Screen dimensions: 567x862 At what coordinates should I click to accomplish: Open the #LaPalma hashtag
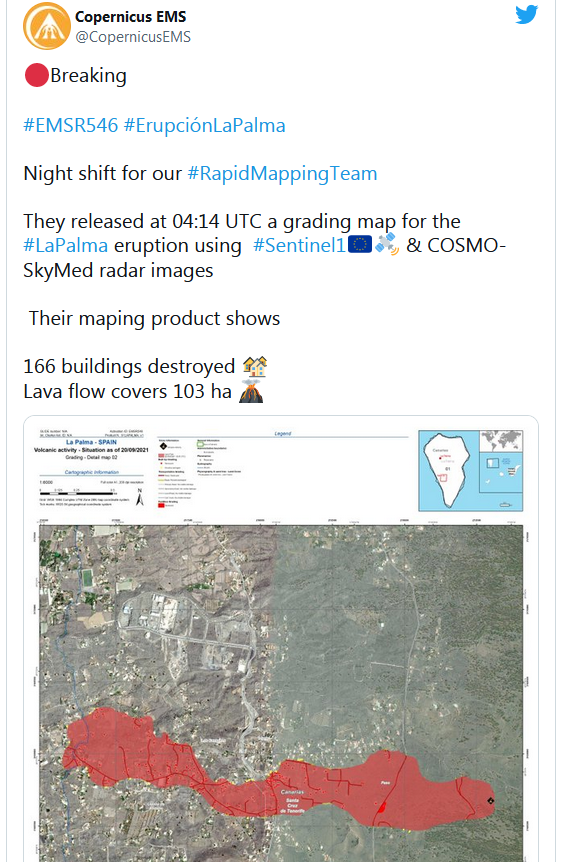coord(65,245)
